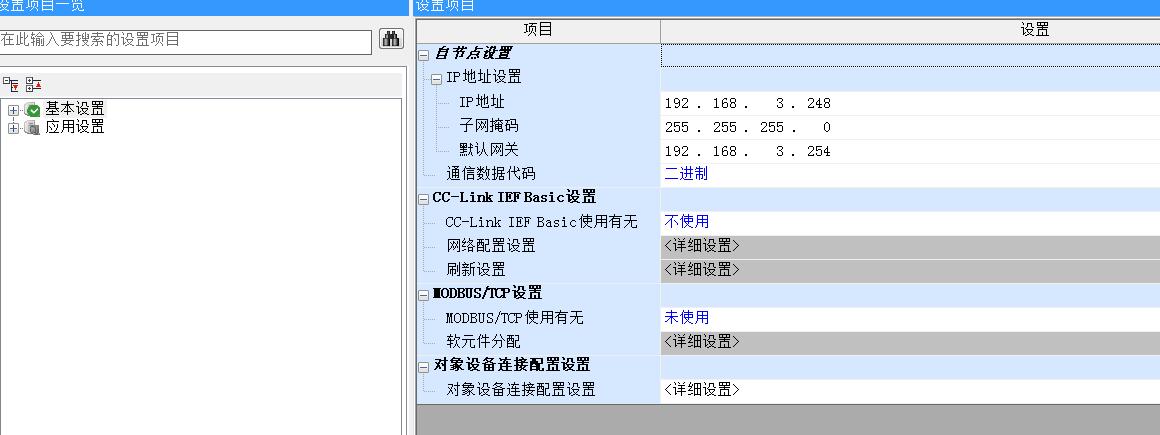Expand the 应用设置 tree node
This screenshot has width=1160, height=435.
pyautogui.click(x=13, y=128)
